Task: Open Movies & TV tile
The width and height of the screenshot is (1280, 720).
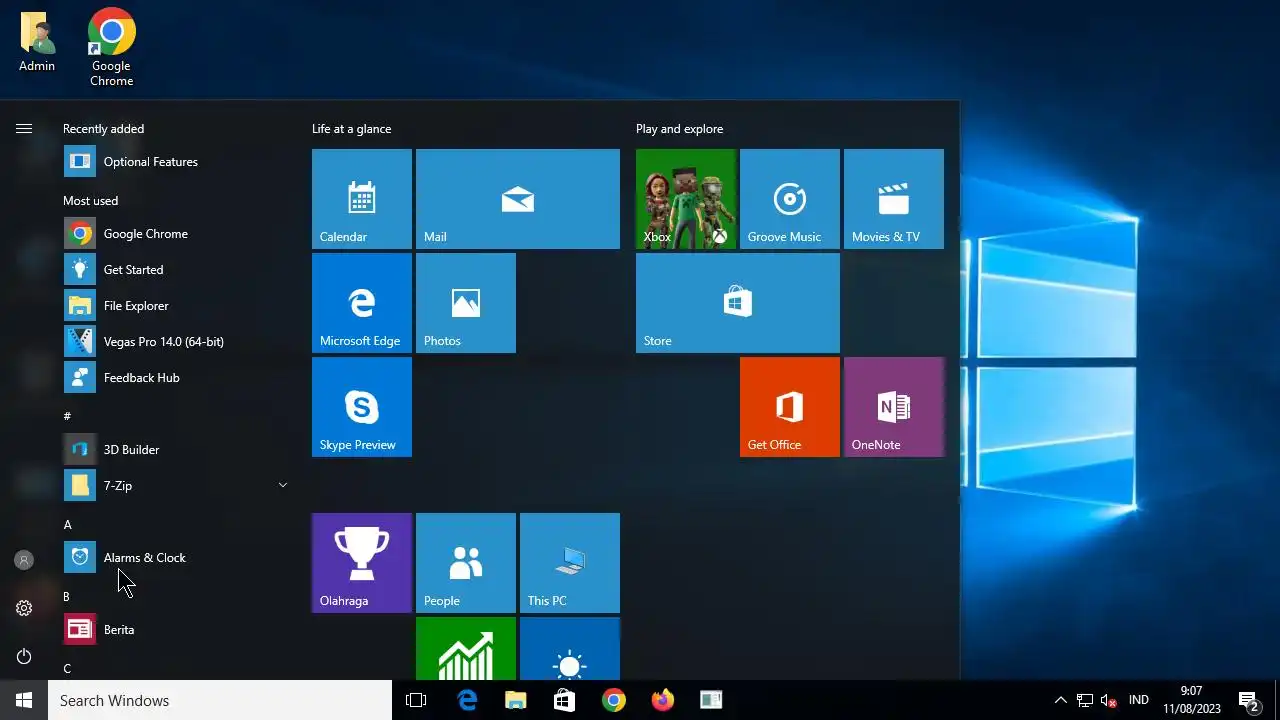Action: pyautogui.click(x=894, y=199)
